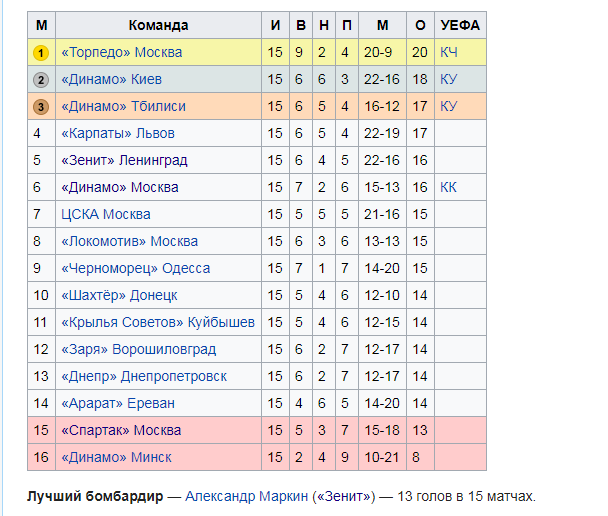The height and width of the screenshot is (516, 608).
Task: Open the «Динамо» Киев team page
Action: (x=111, y=79)
